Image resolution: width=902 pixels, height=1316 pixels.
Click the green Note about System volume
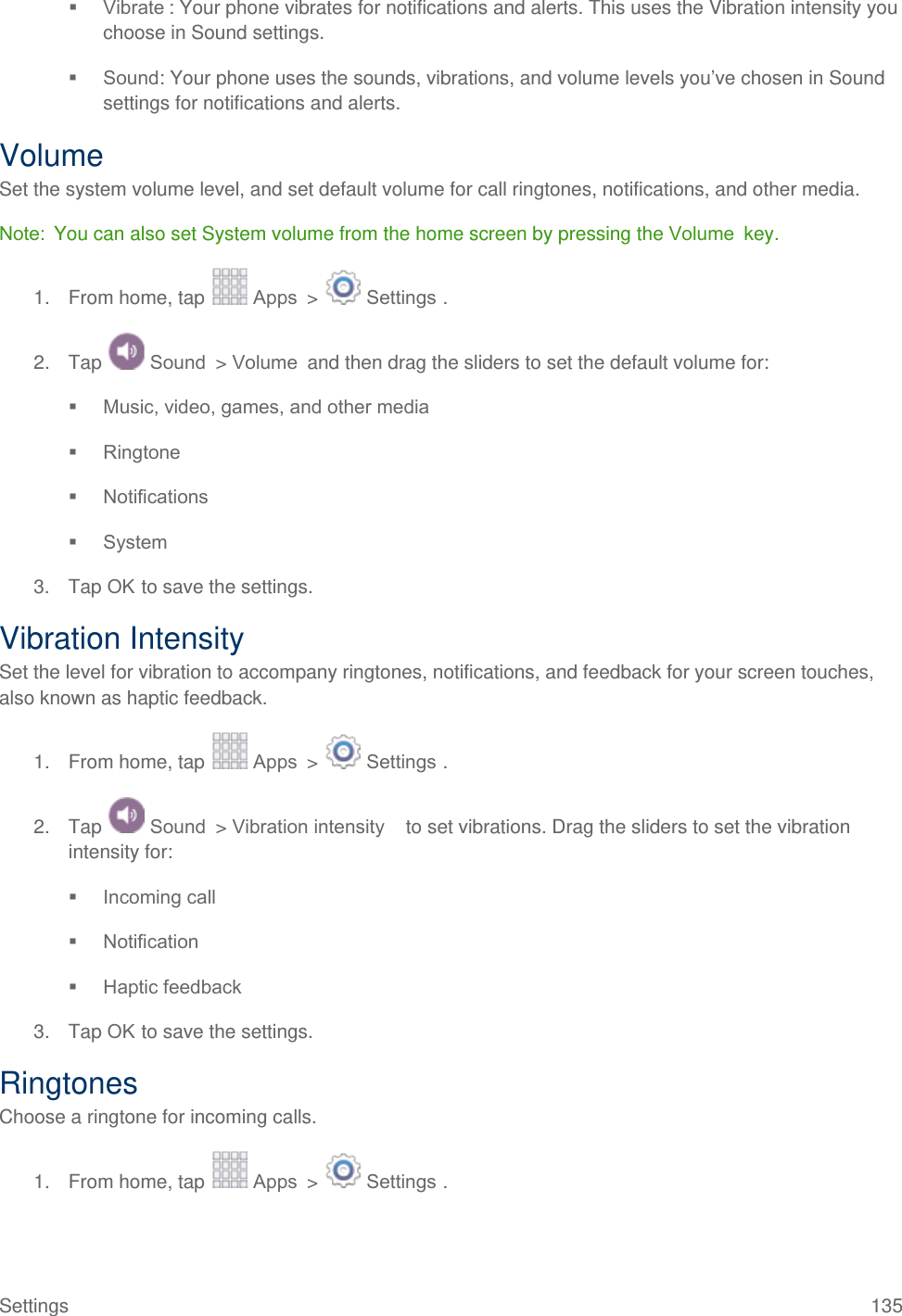click(389, 234)
